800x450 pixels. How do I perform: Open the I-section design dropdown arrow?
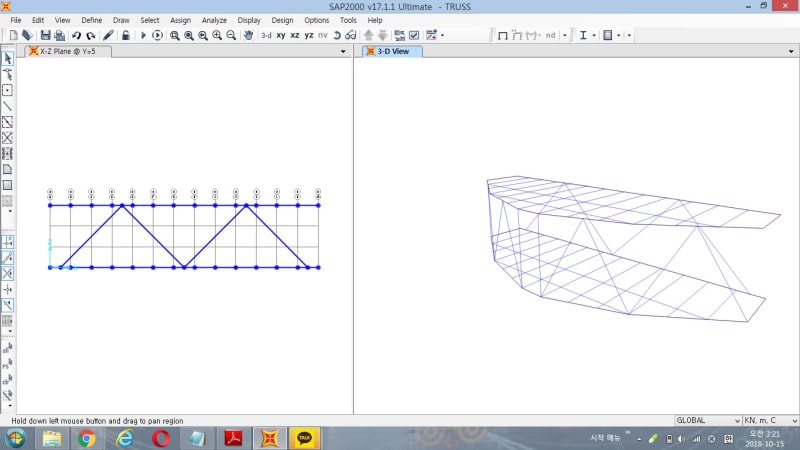click(x=594, y=35)
